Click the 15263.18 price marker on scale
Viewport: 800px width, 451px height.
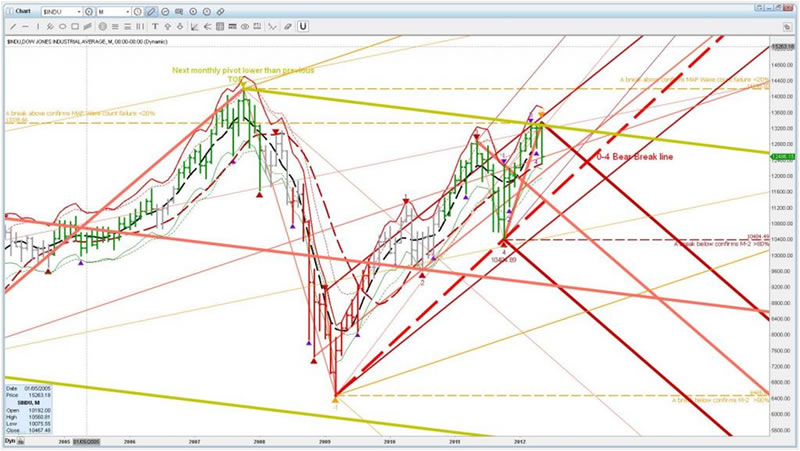[782, 46]
